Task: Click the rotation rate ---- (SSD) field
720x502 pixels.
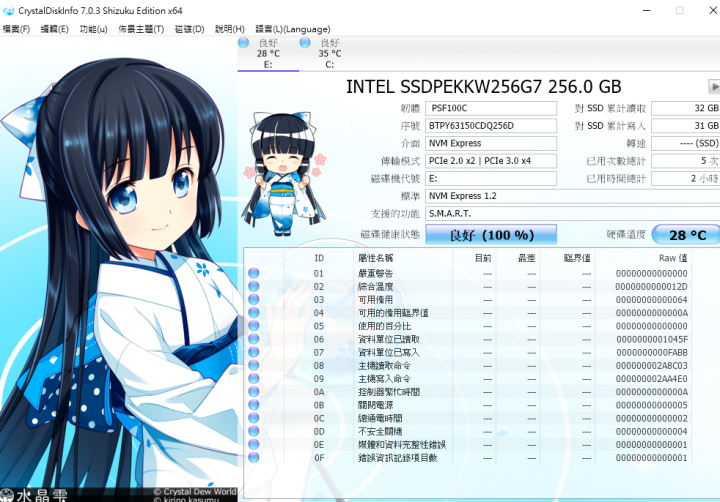Action: [x=686, y=143]
